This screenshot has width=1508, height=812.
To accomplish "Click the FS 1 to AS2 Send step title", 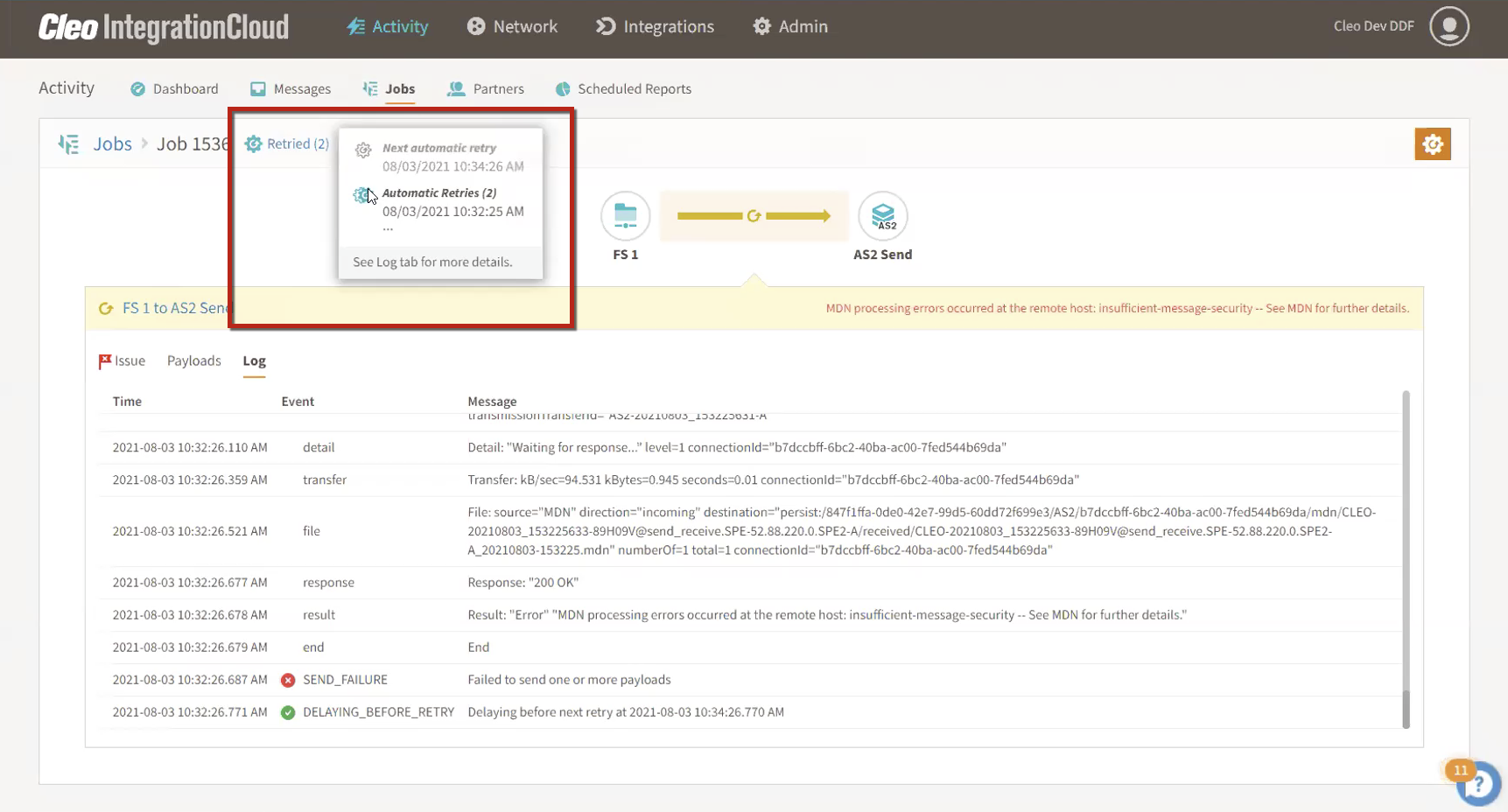I will (175, 308).
